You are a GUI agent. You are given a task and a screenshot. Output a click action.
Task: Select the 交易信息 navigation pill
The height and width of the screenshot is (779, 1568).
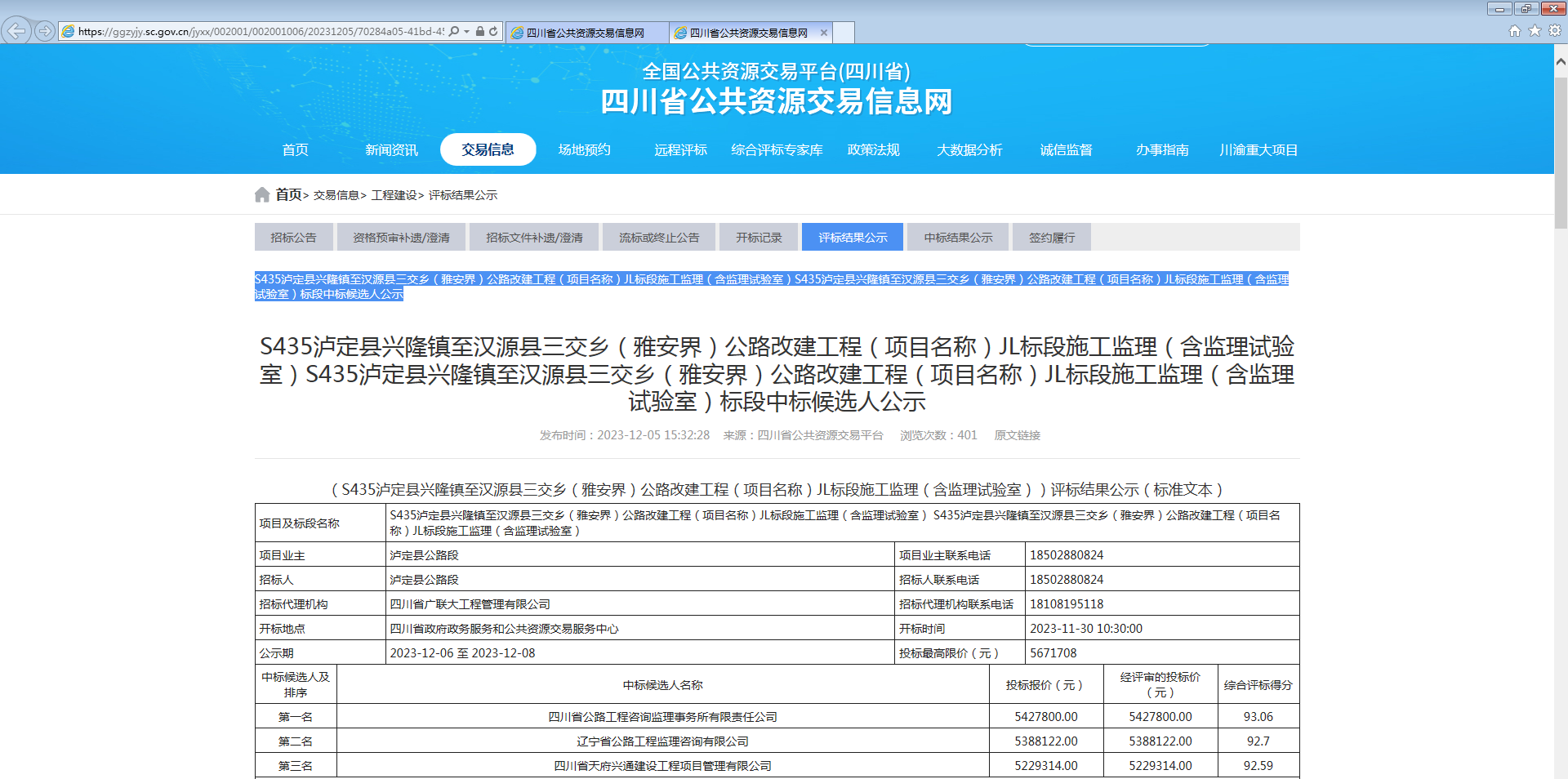(x=488, y=149)
